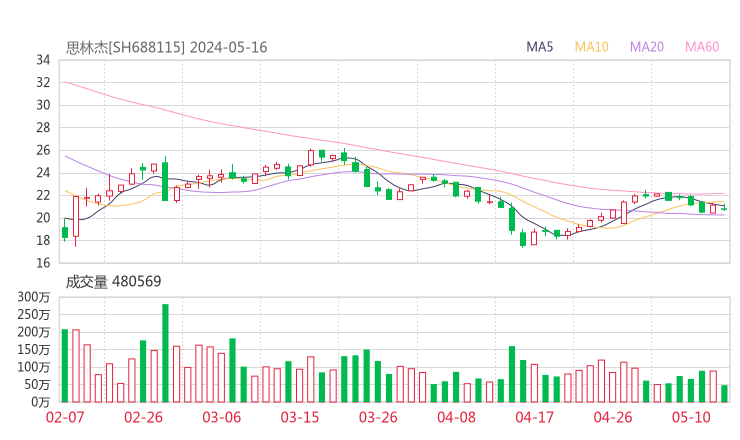Screen dimensions: 740x440
Task: Click the chart title 思林杰[SH688115] 2024-05-16
Action: tap(166, 47)
